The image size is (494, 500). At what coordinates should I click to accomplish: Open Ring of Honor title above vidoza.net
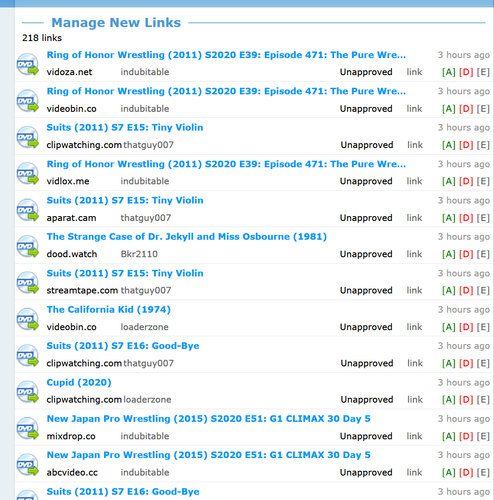pos(226,55)
